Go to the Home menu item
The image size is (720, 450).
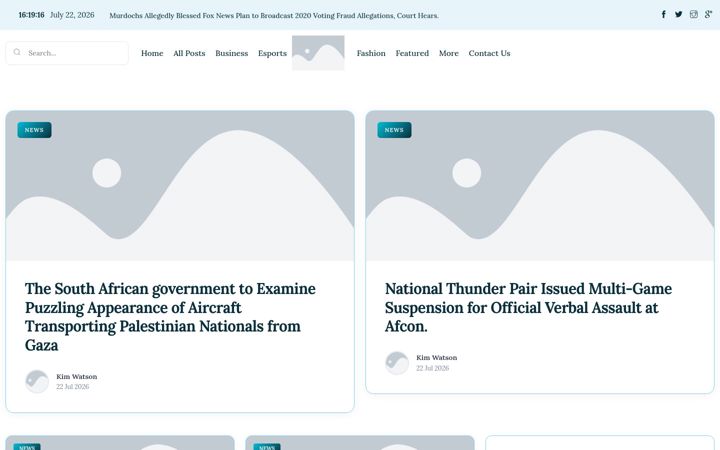coord(152,53)
